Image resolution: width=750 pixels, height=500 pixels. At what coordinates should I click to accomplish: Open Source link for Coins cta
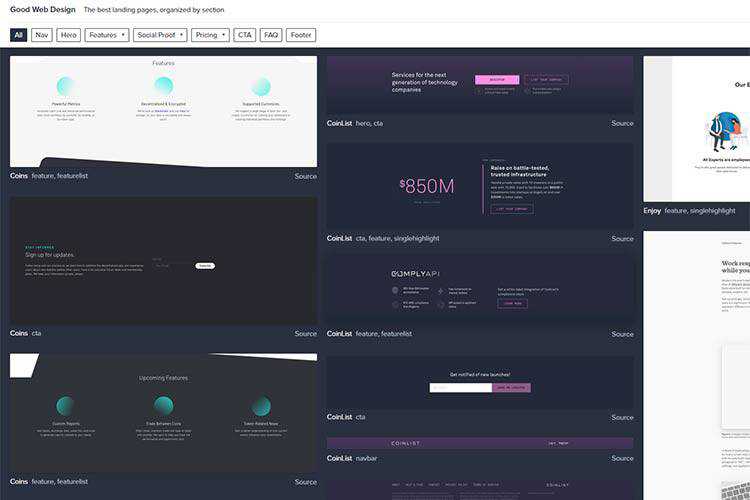(x=305, y=334)
